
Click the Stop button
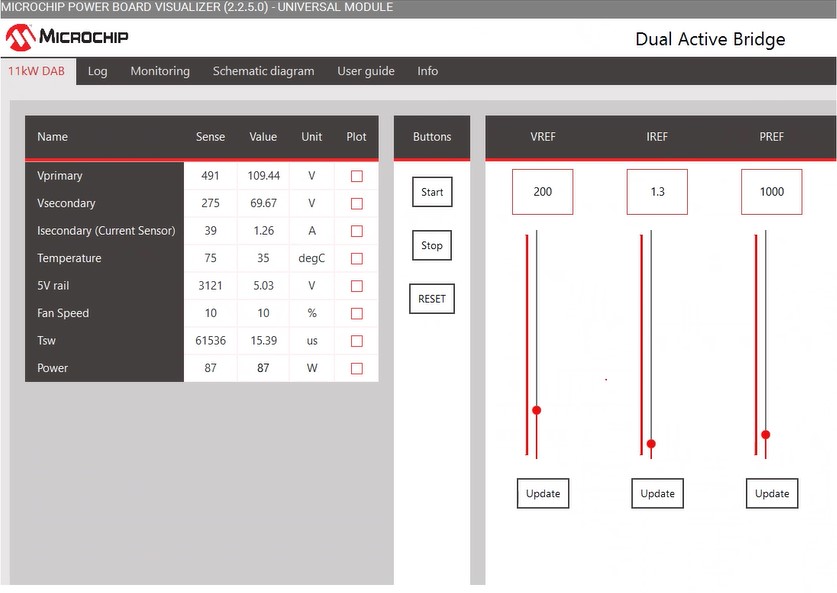432,246
